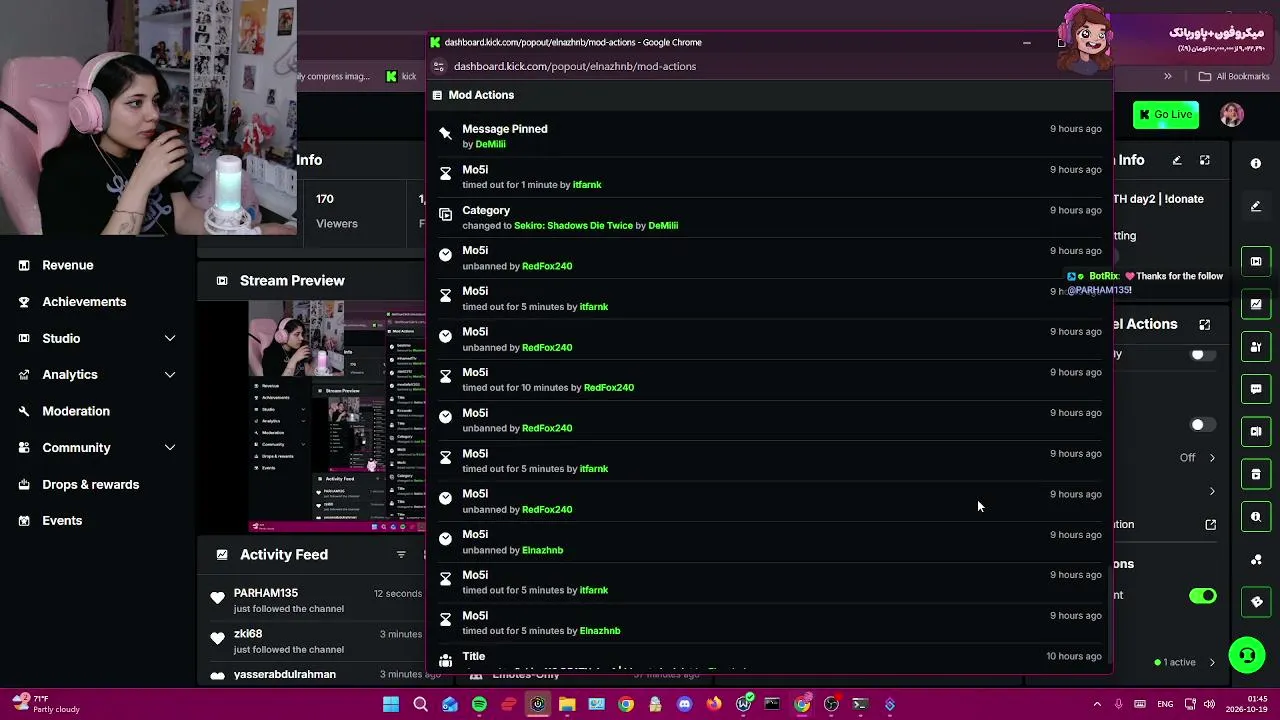The height and width of the screenshot is (720, 1280).
Task: Open Events in the sidebar
Action: point(62,521)
